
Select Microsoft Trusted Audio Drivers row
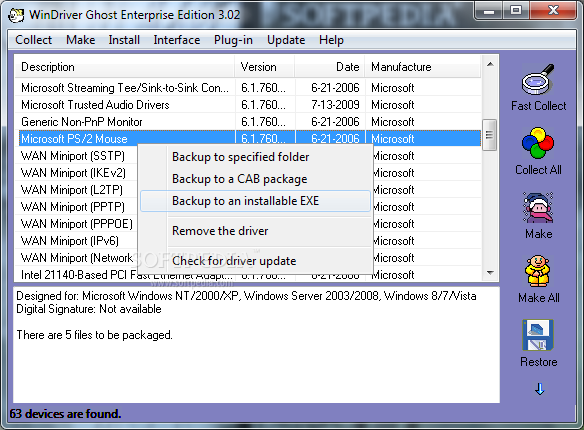(248, 105)
